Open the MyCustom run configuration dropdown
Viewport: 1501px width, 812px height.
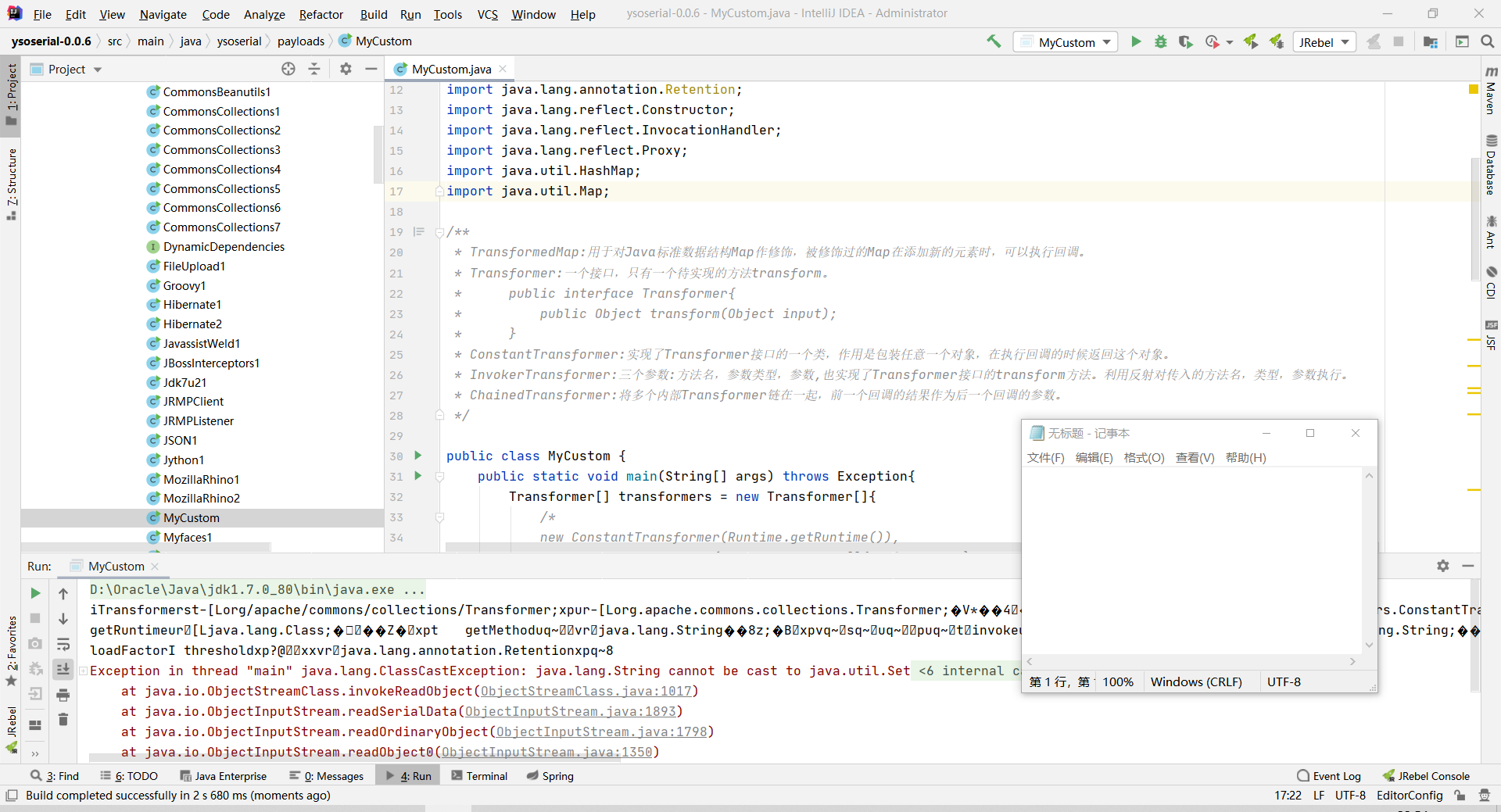click(1066, 42)
